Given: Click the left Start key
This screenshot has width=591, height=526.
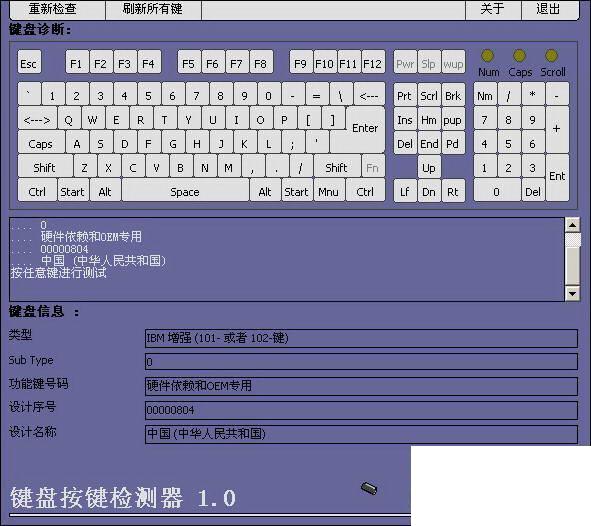Looking at the screenshot, I should [73, 191].
